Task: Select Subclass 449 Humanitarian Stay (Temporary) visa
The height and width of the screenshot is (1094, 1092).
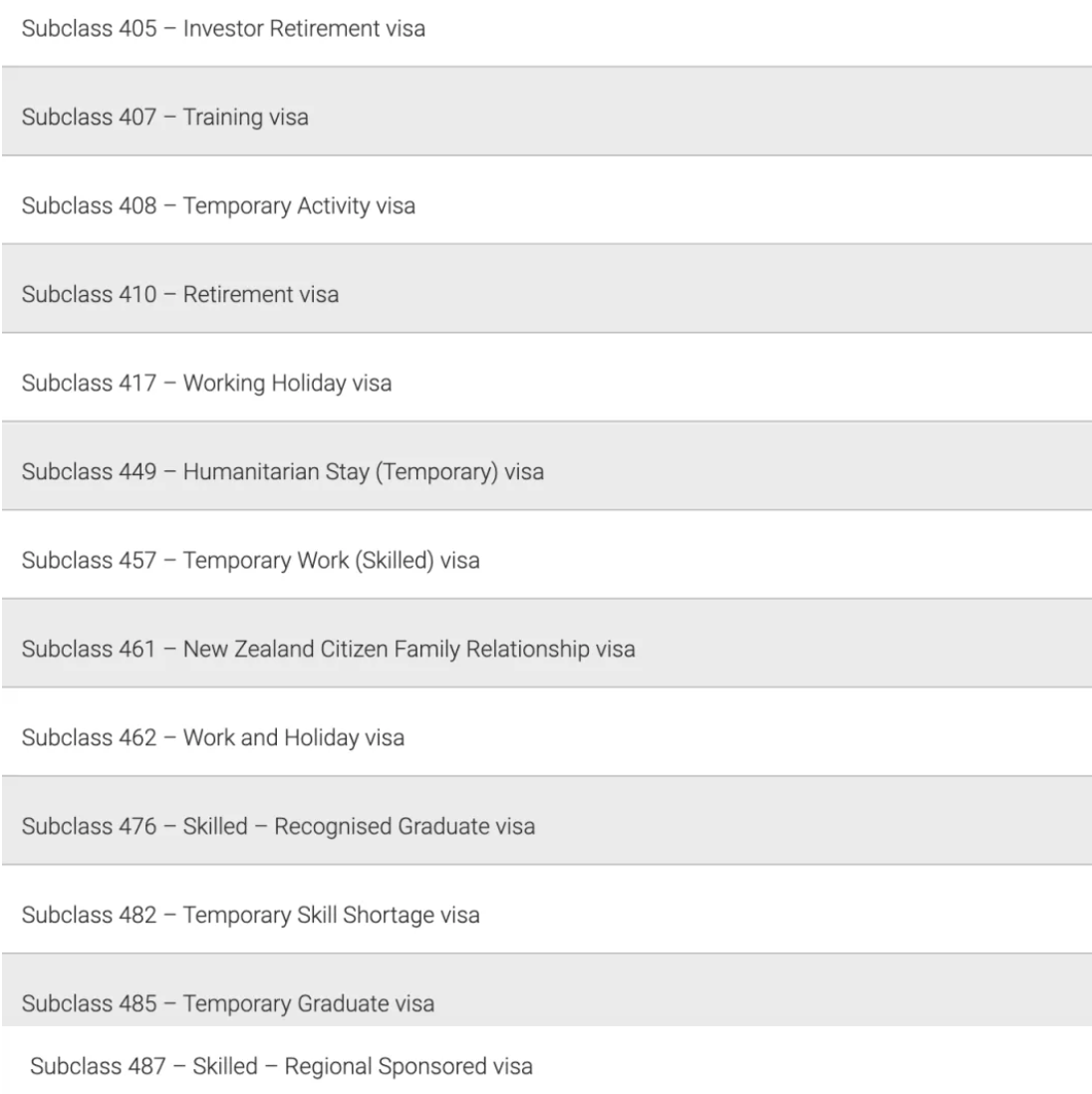Action: click(283, 472)
